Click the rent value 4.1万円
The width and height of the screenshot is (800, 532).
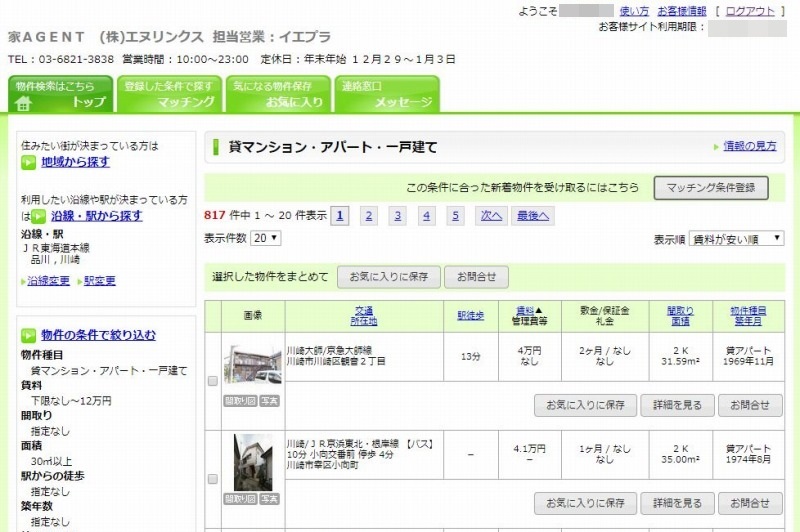point(529,449)
